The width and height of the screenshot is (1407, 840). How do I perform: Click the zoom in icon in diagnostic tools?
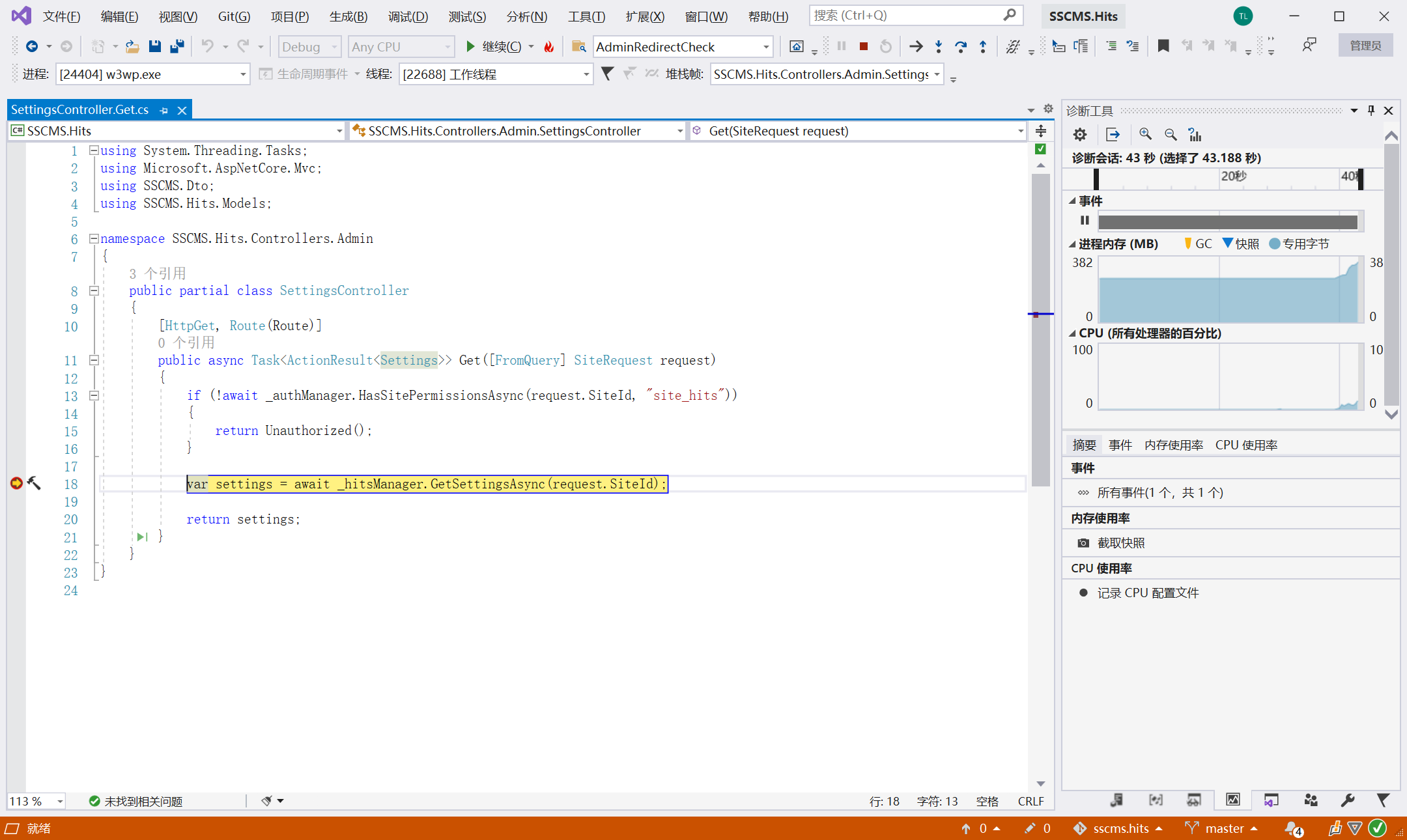point(1144,135)
